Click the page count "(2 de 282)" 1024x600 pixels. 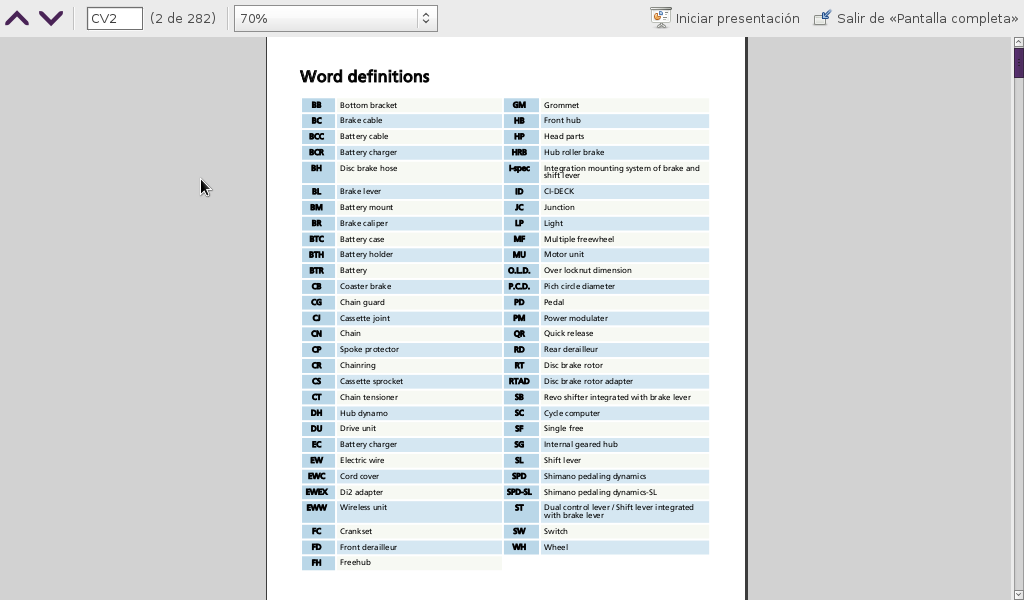click(x=183, y=18)
